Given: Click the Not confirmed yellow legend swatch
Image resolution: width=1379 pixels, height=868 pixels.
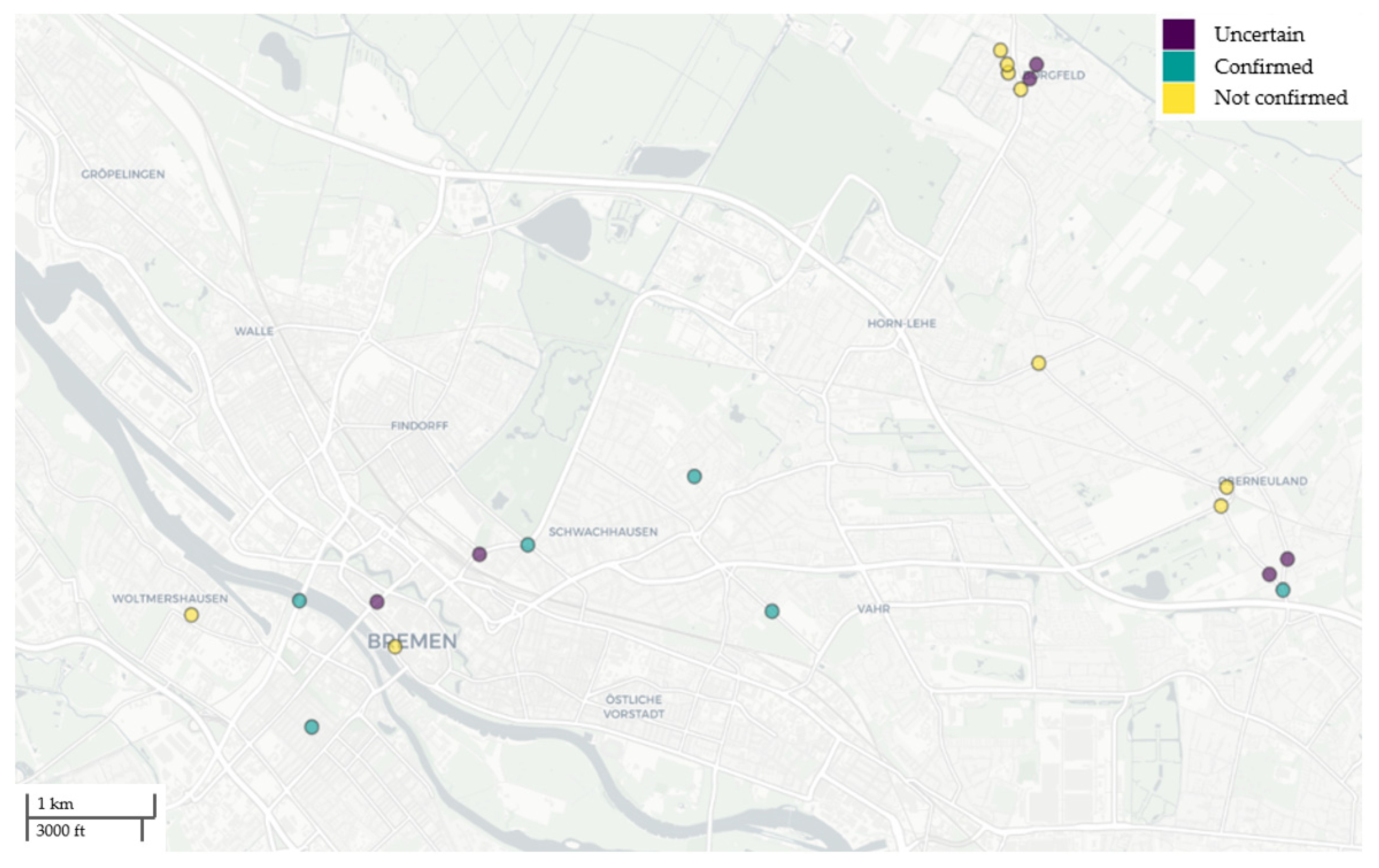Looking at the screenshot, I should tap(1178, 98).
